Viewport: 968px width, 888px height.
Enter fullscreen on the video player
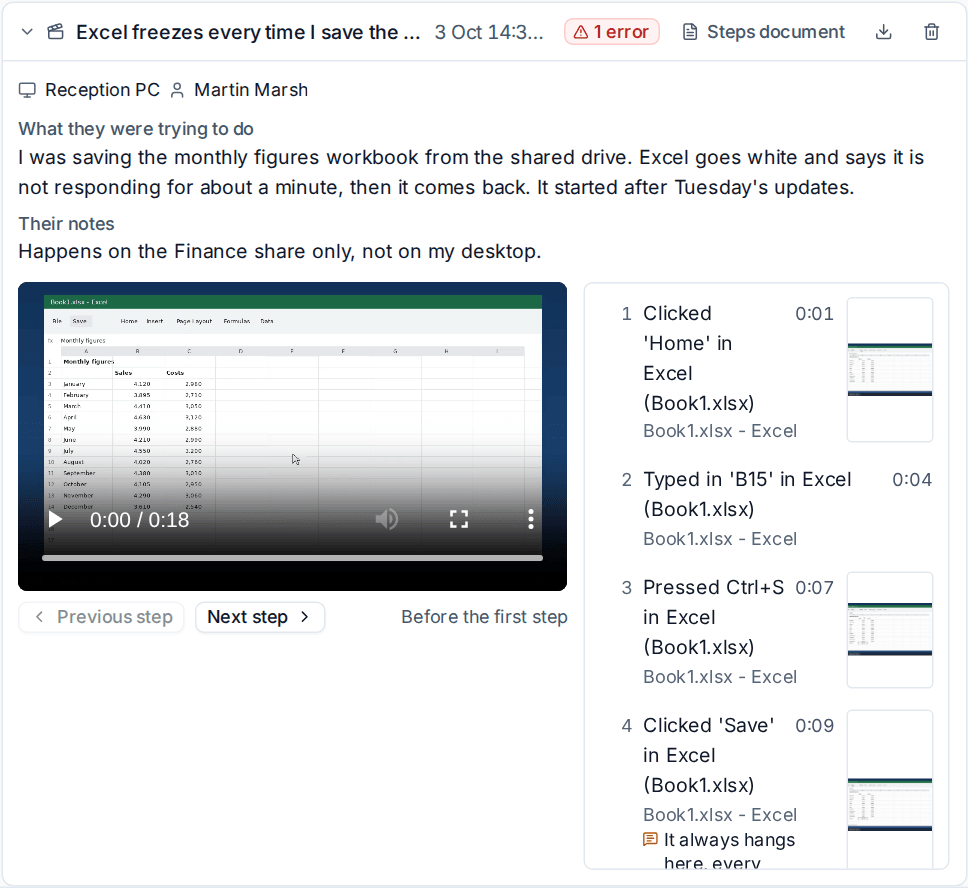[459, 519]
